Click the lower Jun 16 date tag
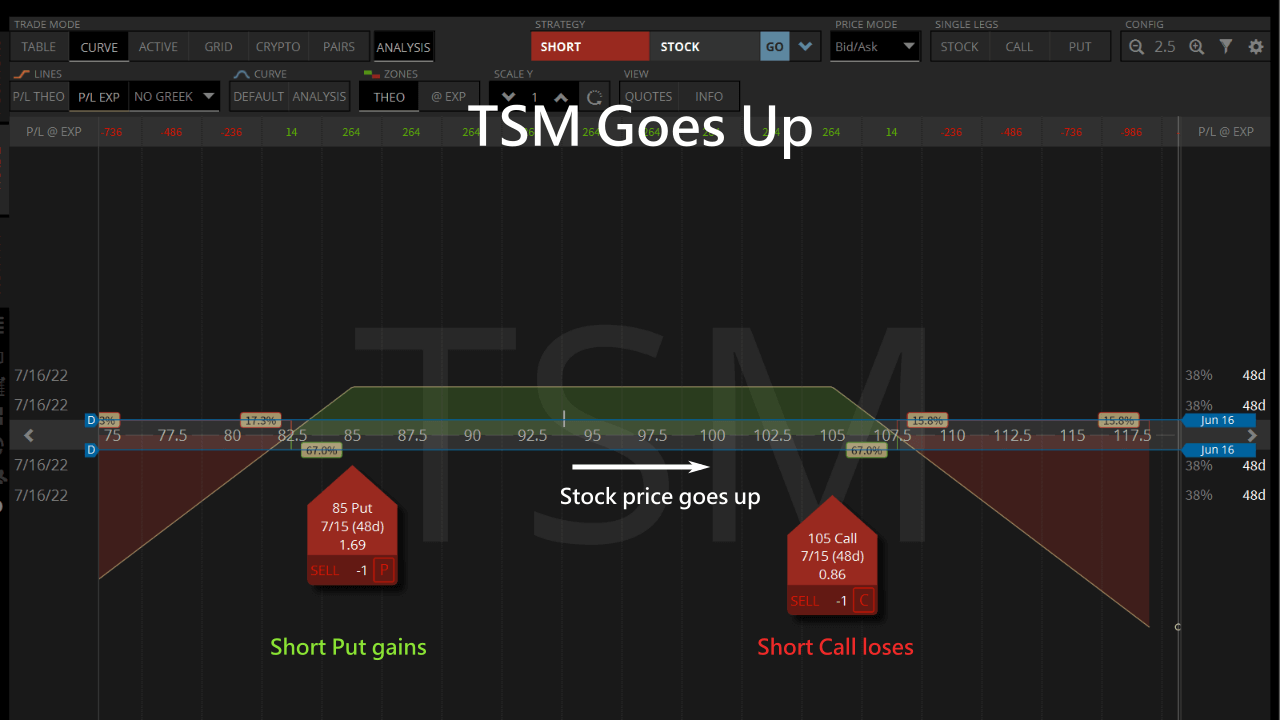 point(1218,450)
